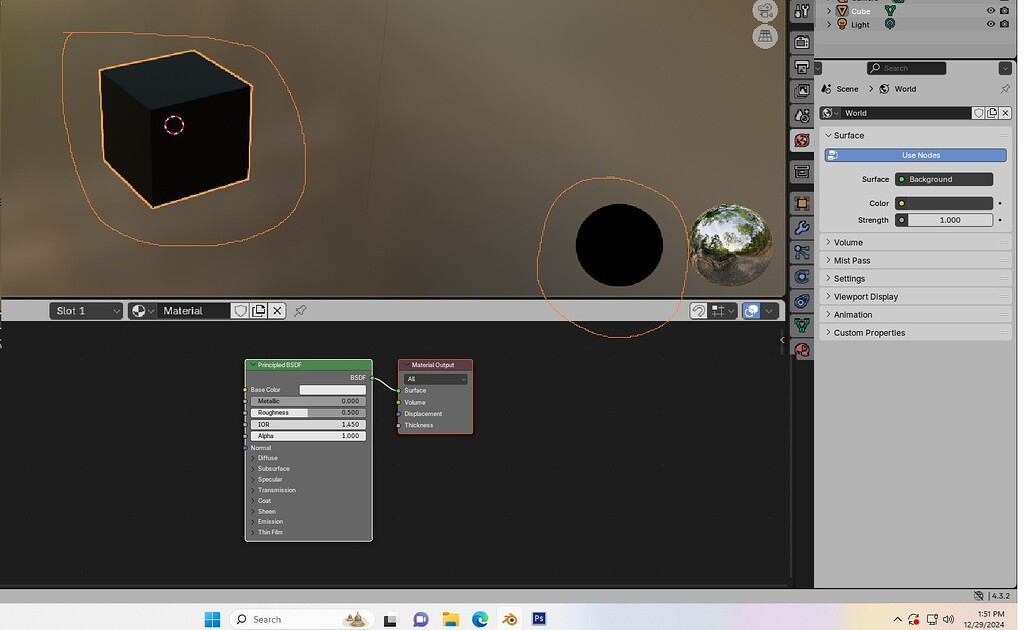Click the Metallic value slider
The height and width of the screenshot is (630, 1024).
click(308, 401)
